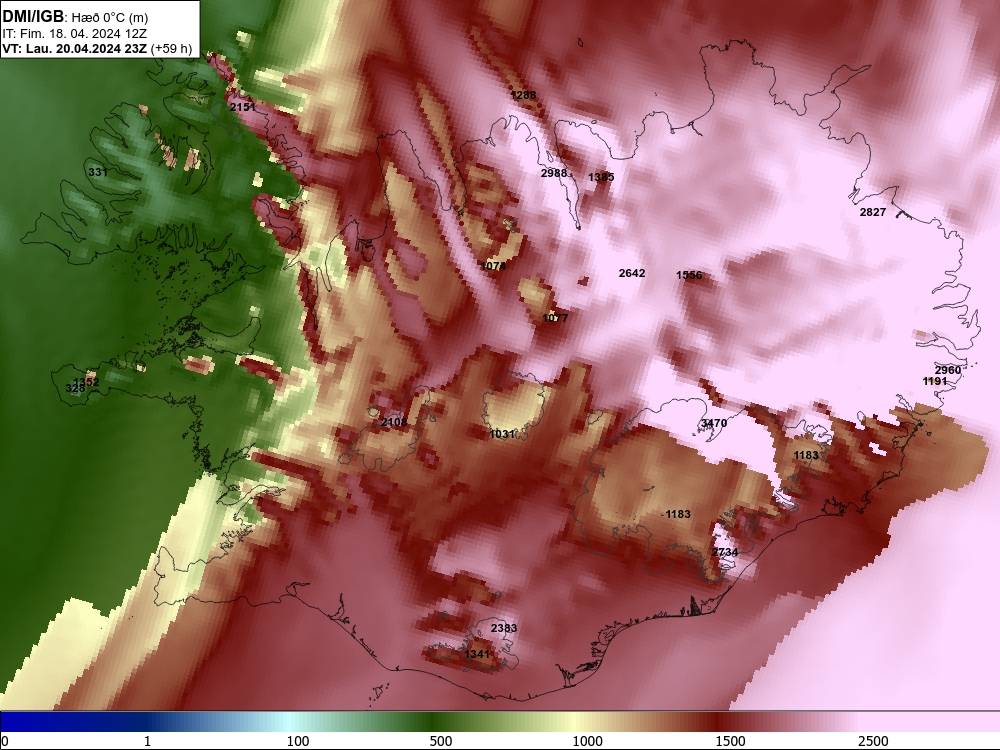Click the 1288 height value
The width and height of the screenshot is (1000, 750).
[523, 95]
